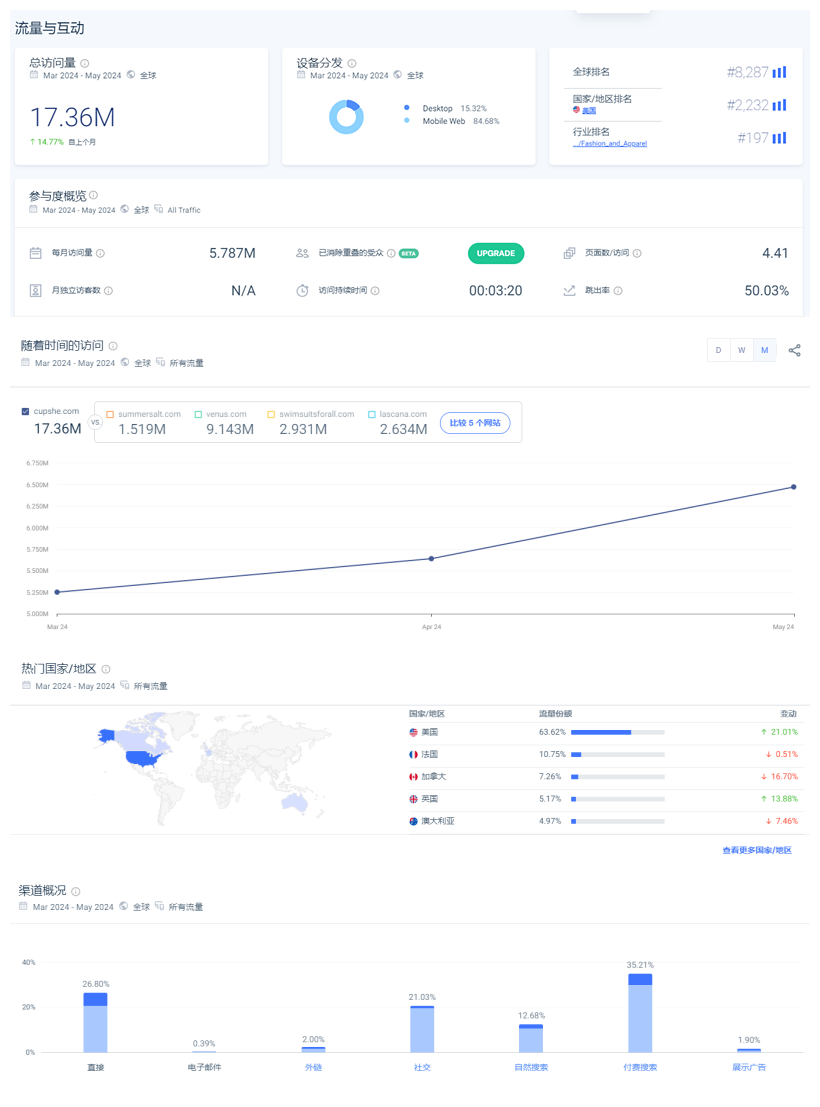Switch the chart to weekly view
Image resolution: width=820 pixels, height=1107 pixels.
coord(741,351)
